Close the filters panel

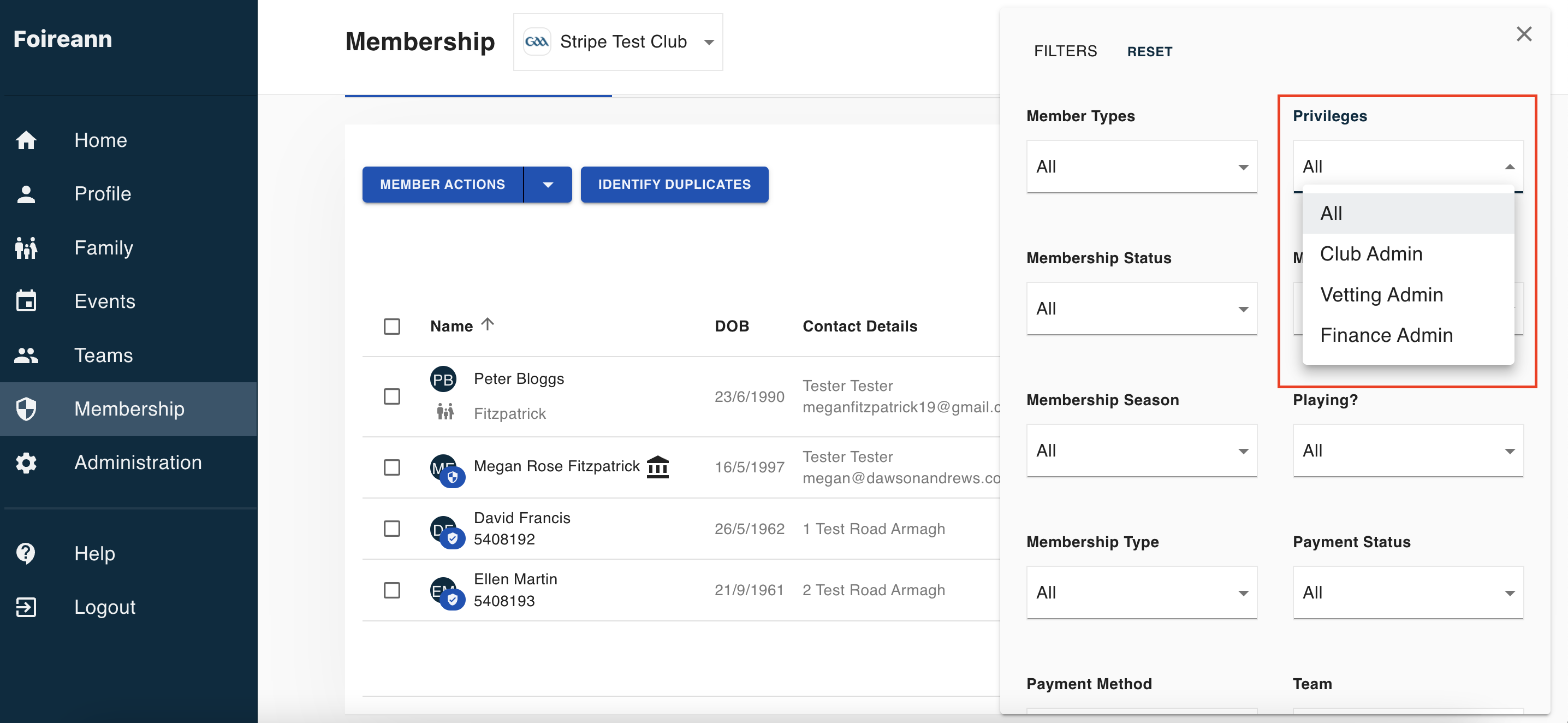[x=1524, y=34]
